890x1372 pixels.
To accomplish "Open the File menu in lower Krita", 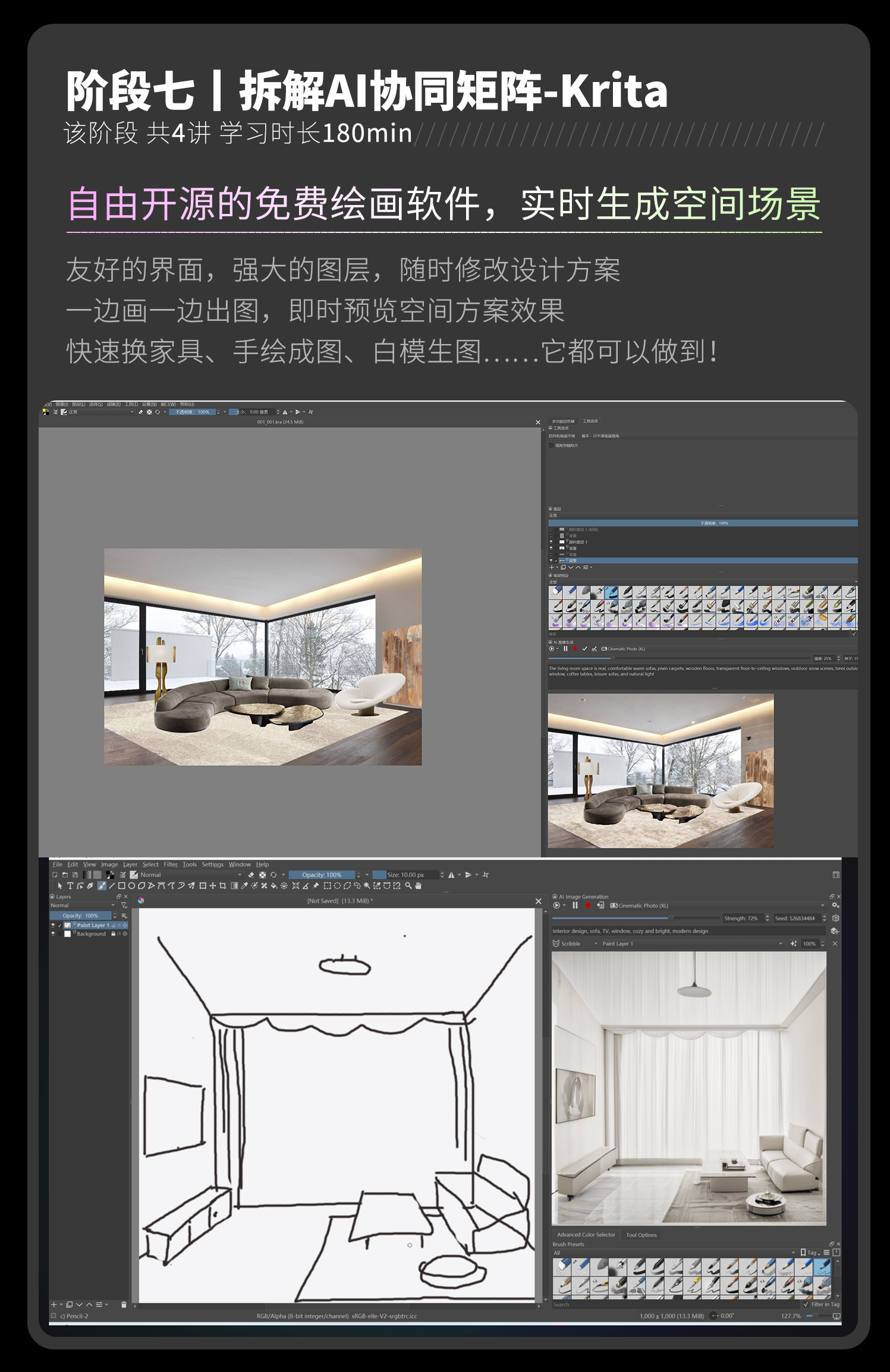I will [x=58, y=865].
